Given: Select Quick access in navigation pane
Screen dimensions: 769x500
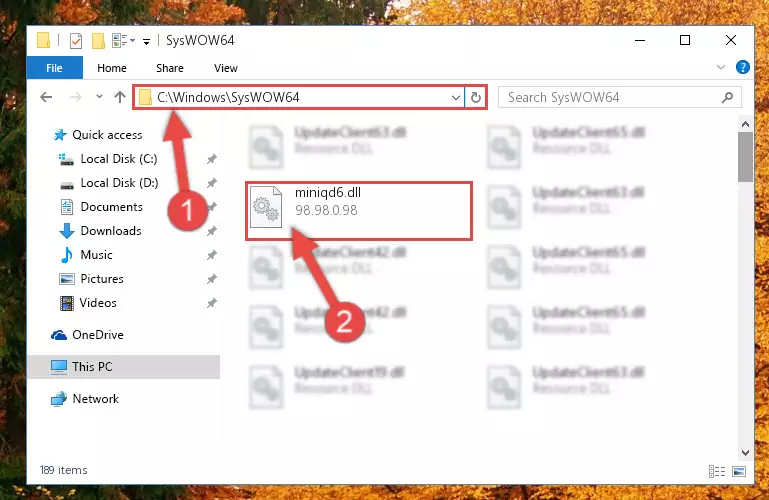Looking at the screenshot, I should (x=98, y=135).
